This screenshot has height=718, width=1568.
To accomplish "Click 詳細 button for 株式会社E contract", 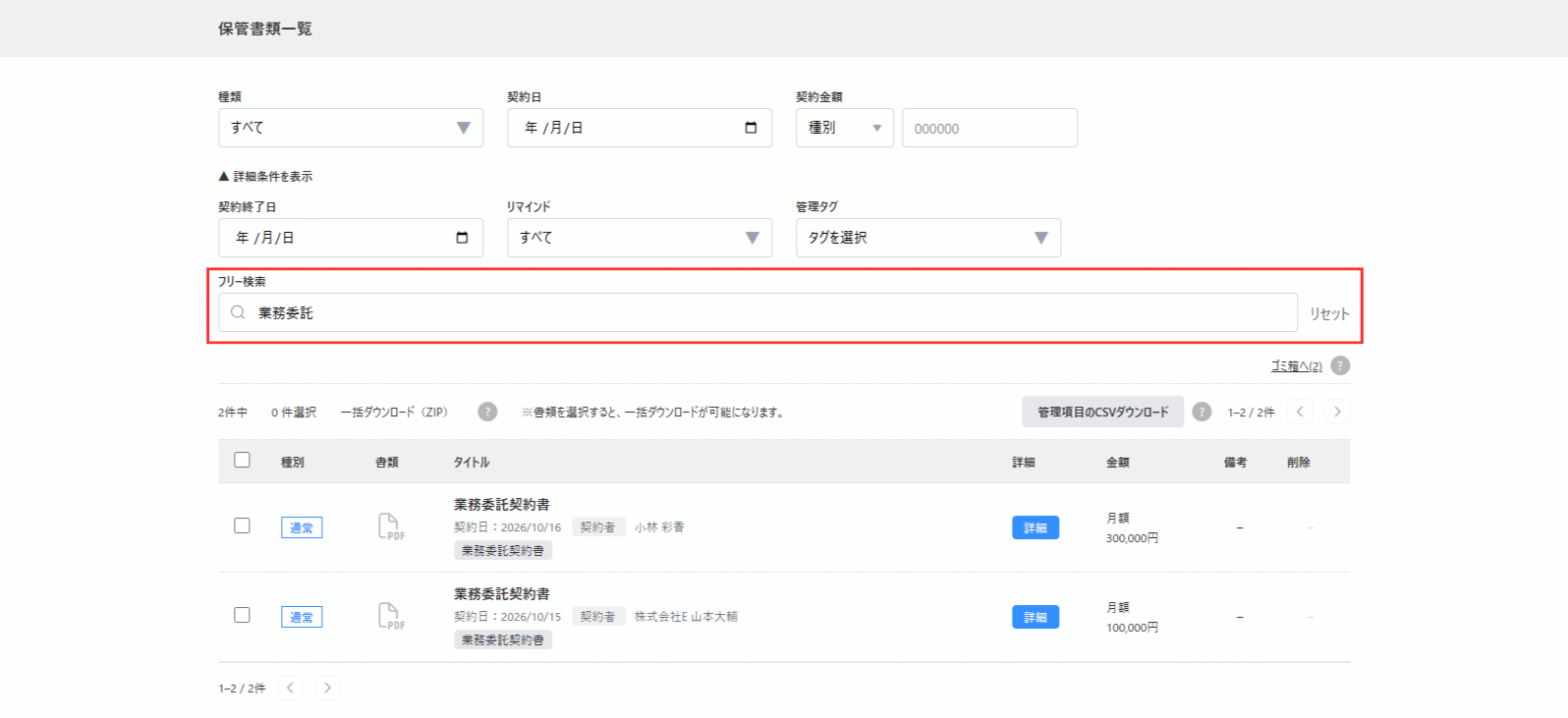I will click(1036, 617).
